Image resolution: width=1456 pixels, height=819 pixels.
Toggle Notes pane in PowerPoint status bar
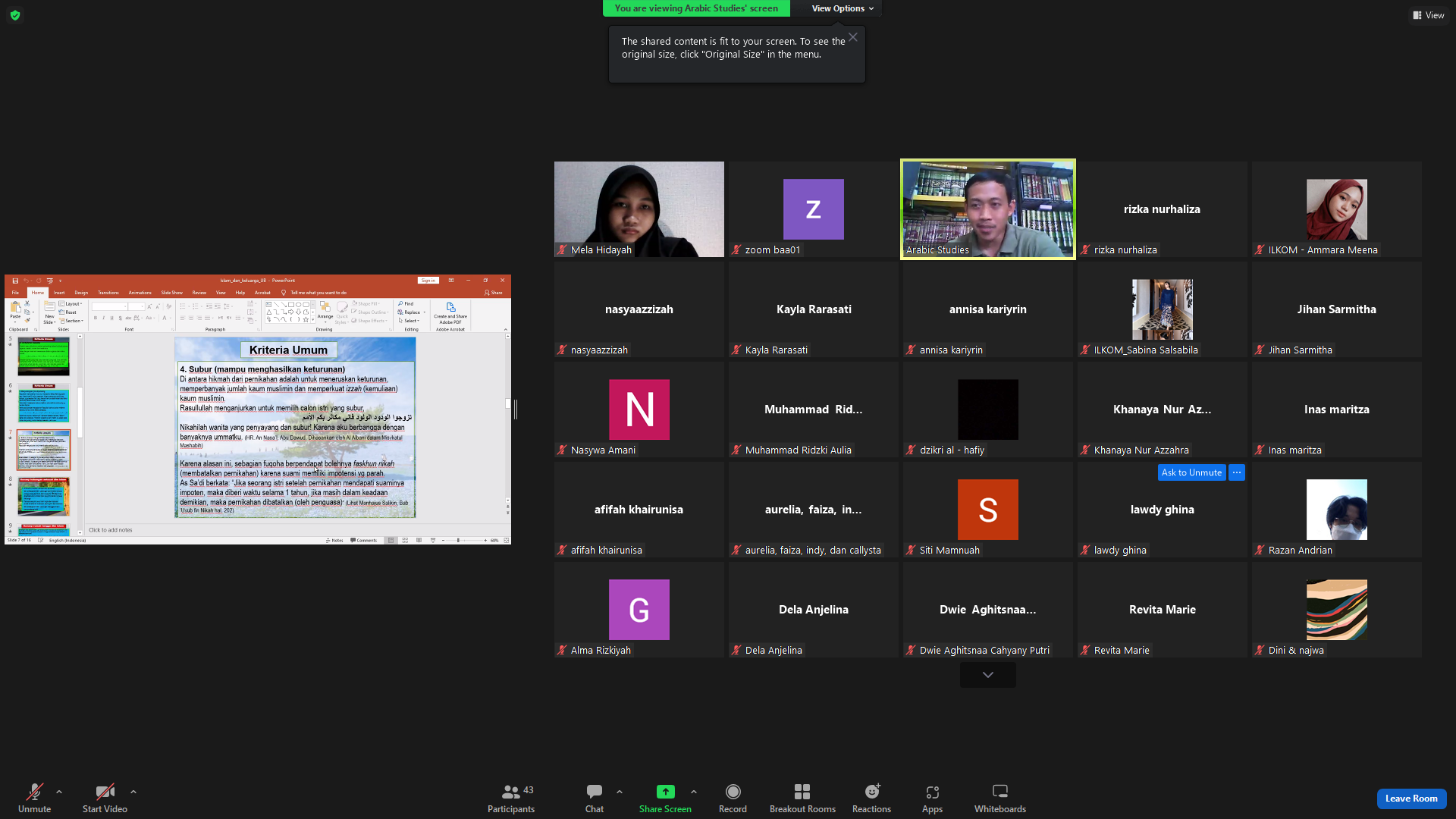334,541
